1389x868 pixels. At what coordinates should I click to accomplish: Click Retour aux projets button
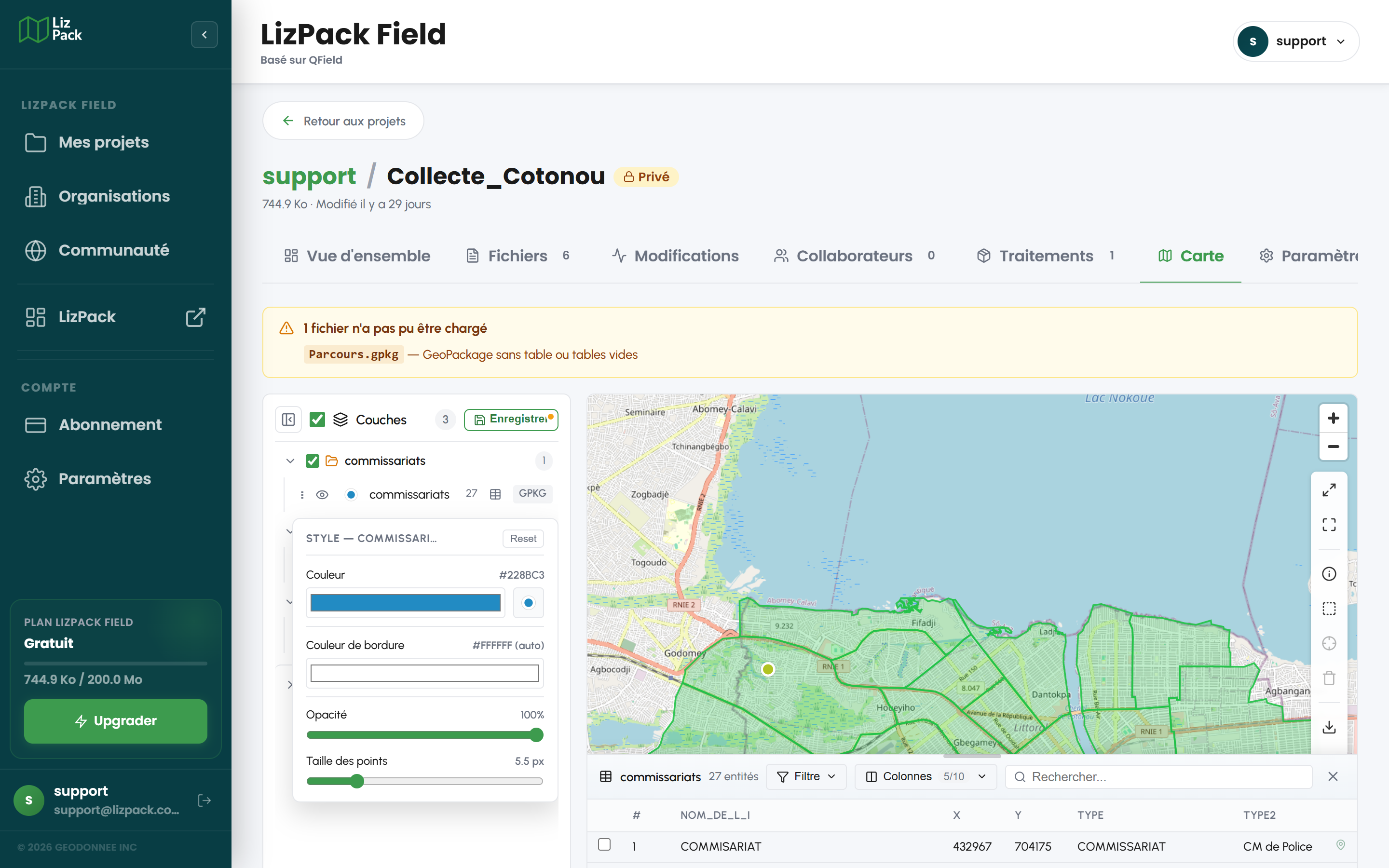tap(343, 121)
